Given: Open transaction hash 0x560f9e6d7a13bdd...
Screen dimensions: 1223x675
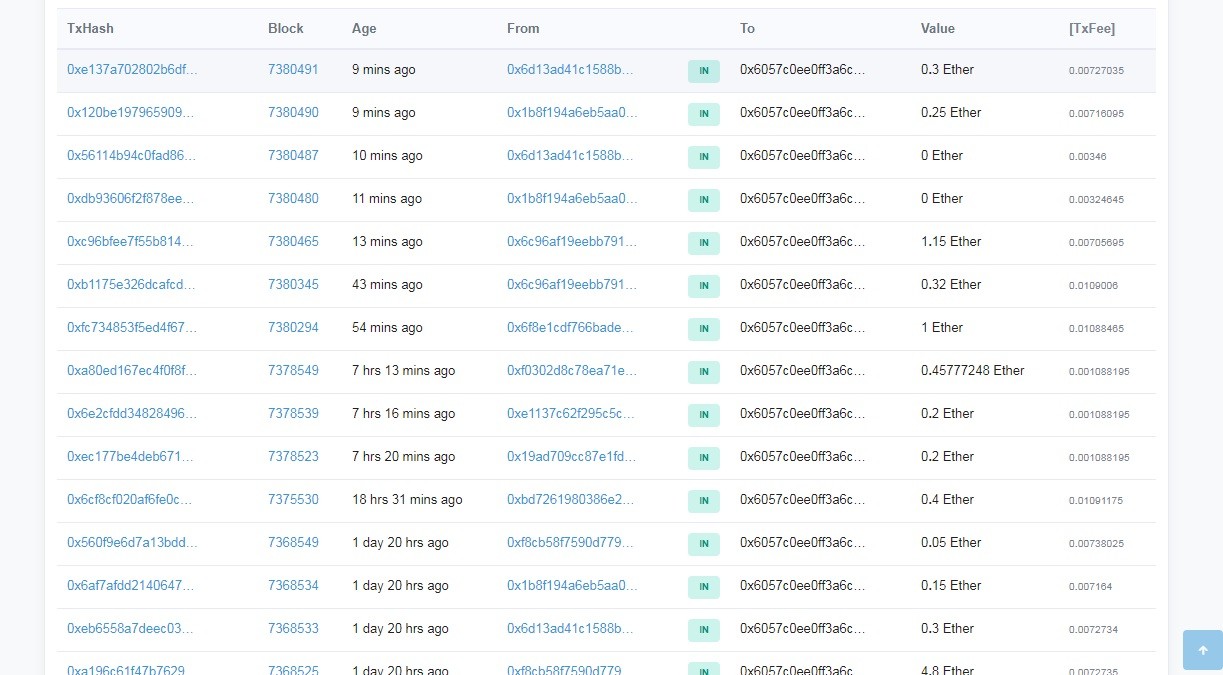Looking at the screenshot, I should 132,543.
